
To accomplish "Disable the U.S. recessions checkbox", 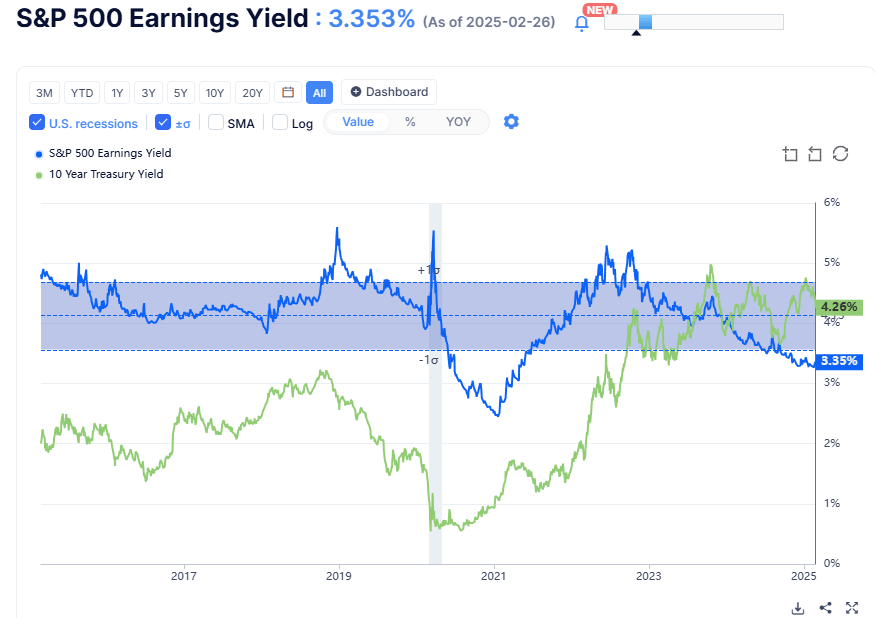I will tap(37, 122).
